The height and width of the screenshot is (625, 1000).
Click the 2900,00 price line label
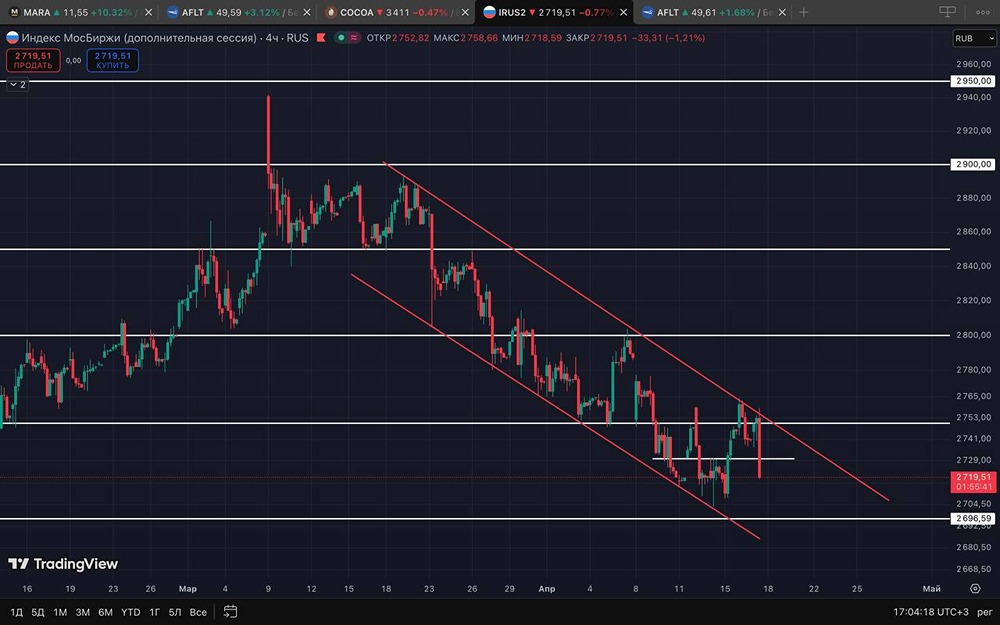pos(973,165)
